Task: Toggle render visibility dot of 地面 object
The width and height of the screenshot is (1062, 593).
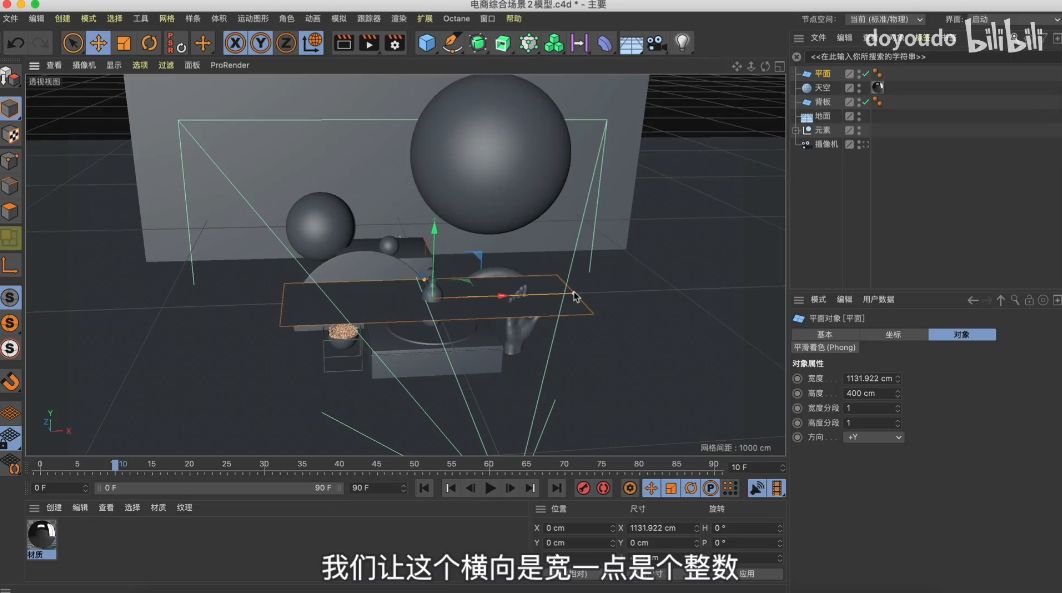Action: pyautogui.click(x=859, y=119)
